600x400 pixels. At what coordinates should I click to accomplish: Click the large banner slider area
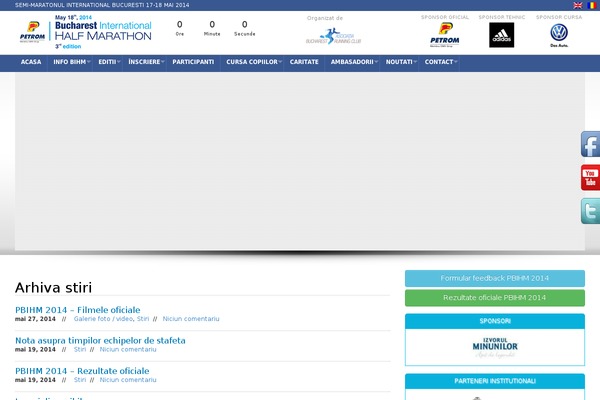click(x=300, y=161)
